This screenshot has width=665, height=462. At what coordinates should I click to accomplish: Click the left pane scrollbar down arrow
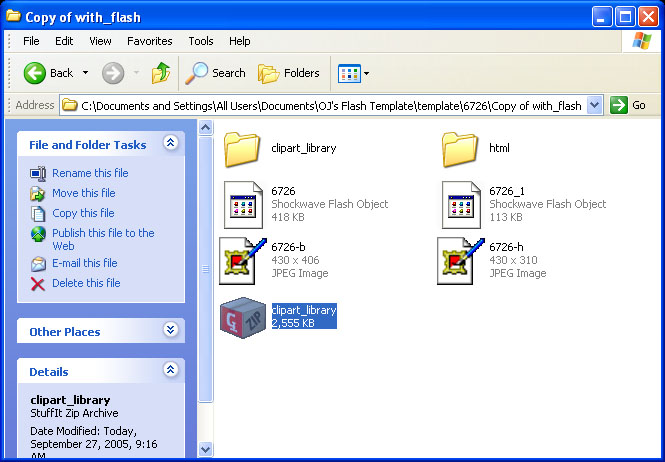[206, 449]
